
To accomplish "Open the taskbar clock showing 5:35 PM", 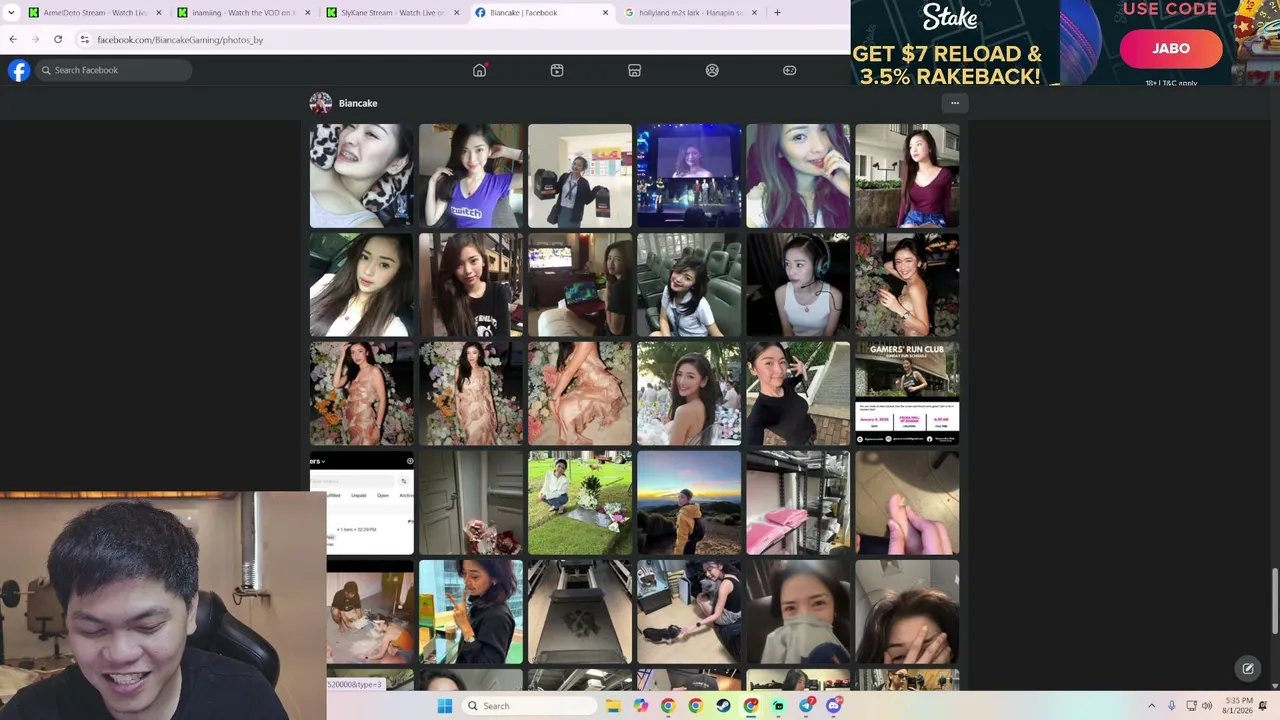I will (1238, 706).
